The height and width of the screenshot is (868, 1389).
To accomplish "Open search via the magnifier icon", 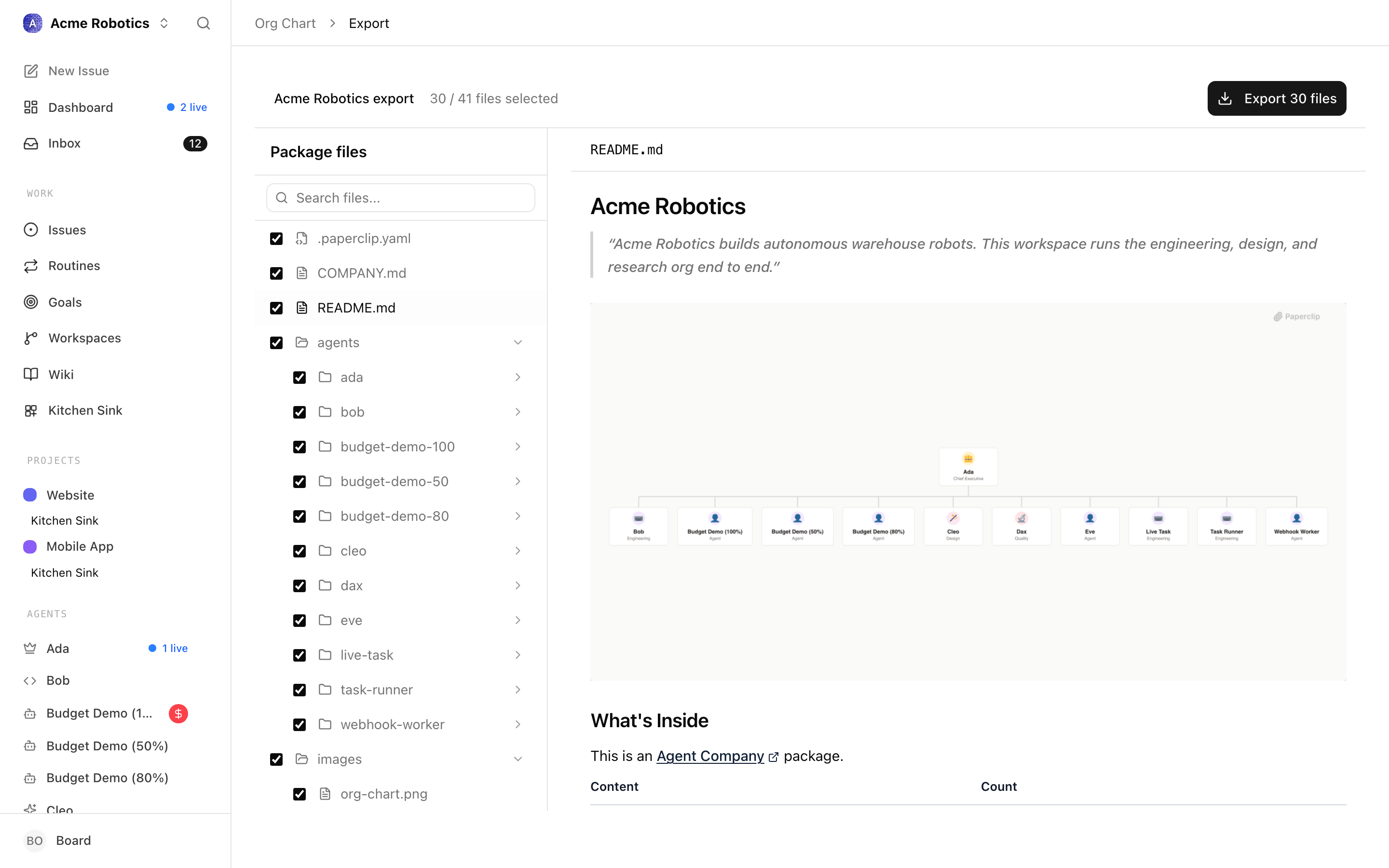I will click(x=203, y=23).
